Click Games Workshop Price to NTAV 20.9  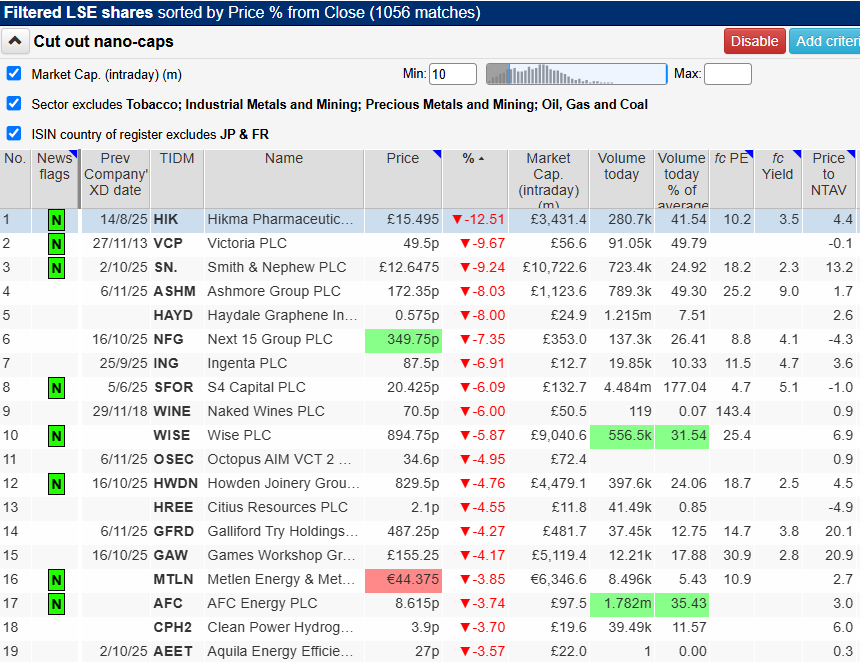point(839,556)
